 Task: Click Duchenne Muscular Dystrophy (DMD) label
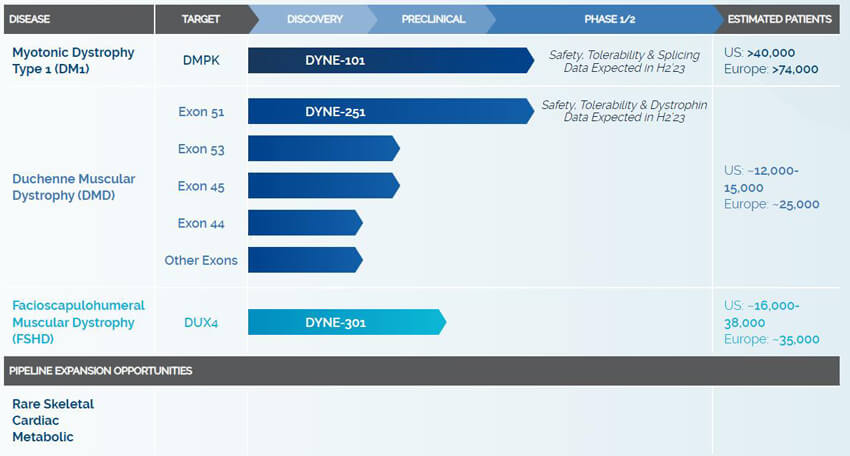[74, 187]
